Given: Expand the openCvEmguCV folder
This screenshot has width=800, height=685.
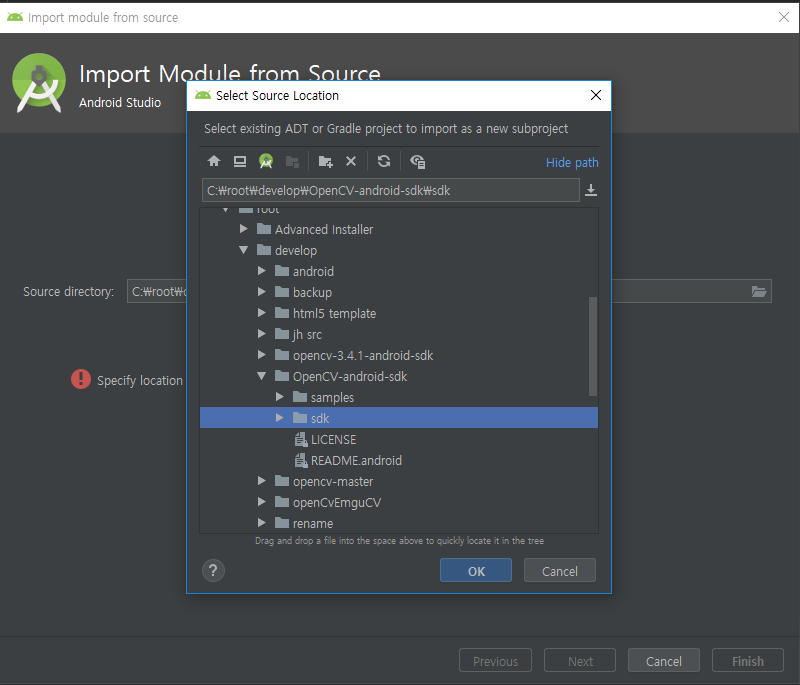Looking at the screenshot, I should (262, 502).
